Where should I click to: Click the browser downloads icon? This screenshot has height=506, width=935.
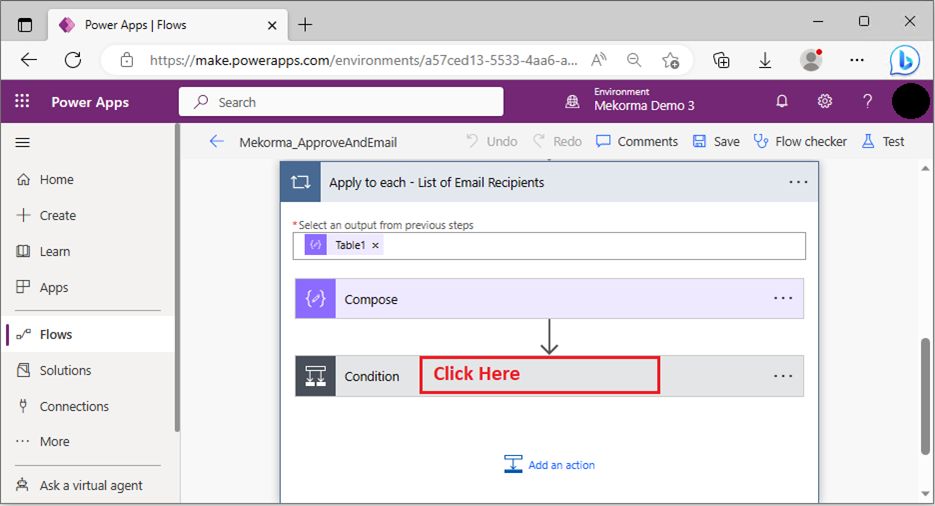click(765, 60)
